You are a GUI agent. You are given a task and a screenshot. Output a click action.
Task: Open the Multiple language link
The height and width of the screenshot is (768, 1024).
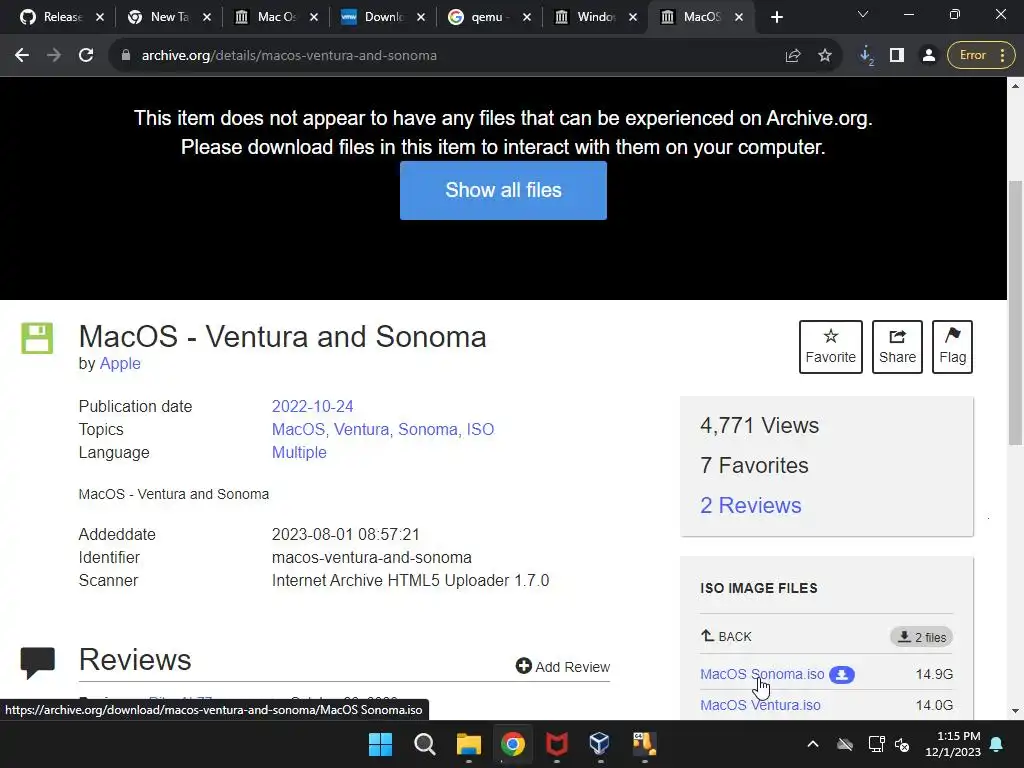[x=299, y=453]
